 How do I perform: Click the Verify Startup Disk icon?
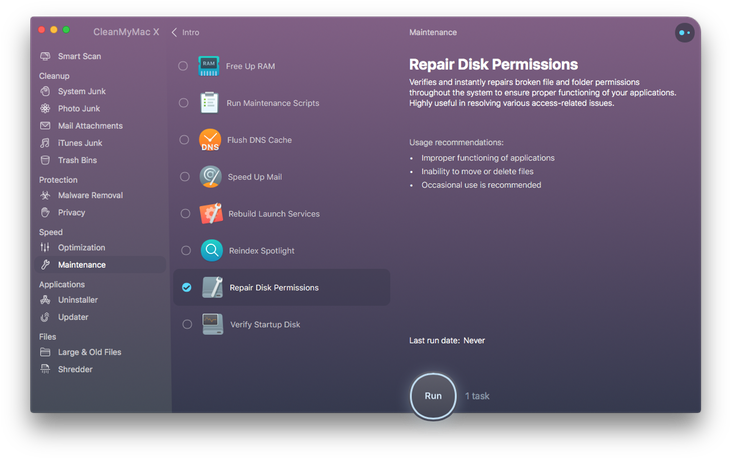tap(211, 324)
